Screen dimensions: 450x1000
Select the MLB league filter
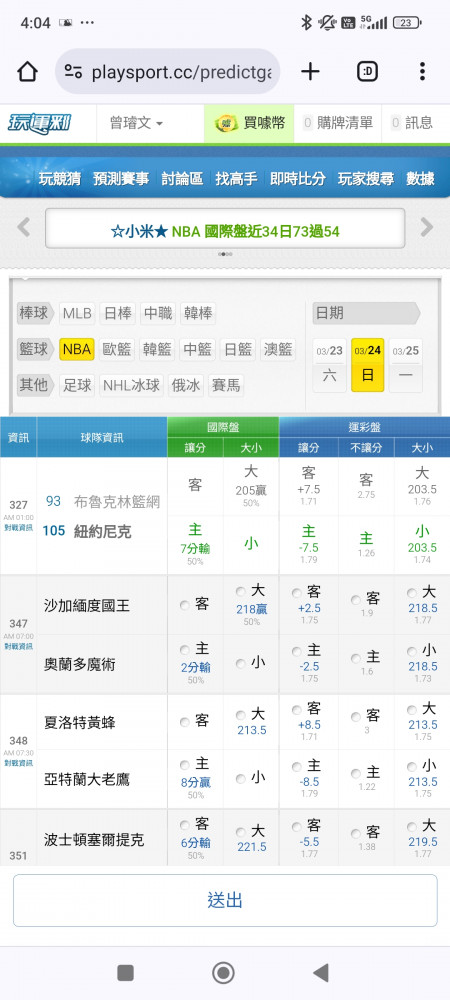click(77, 314)
